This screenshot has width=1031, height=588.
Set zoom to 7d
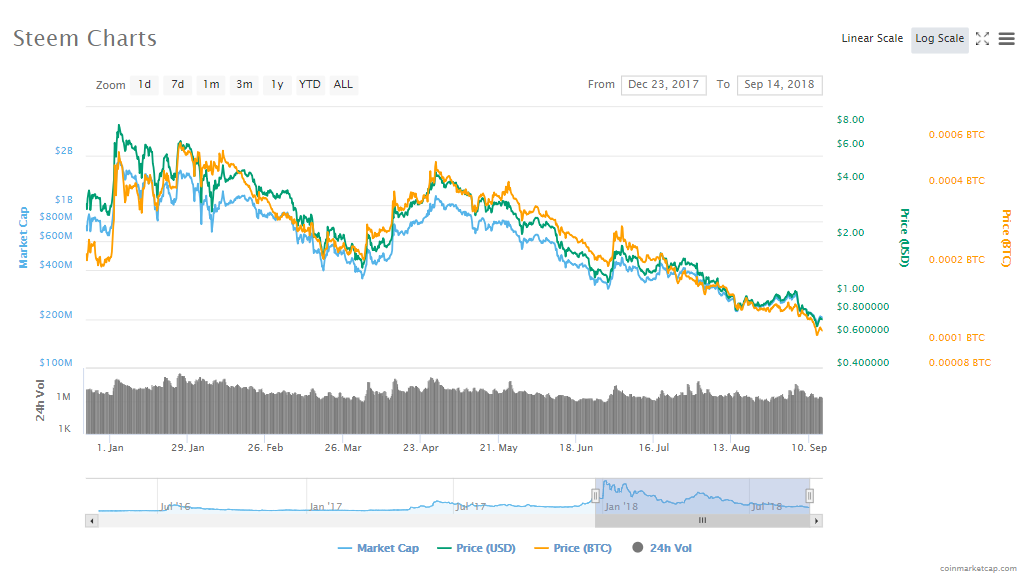(x=178, y=85)
